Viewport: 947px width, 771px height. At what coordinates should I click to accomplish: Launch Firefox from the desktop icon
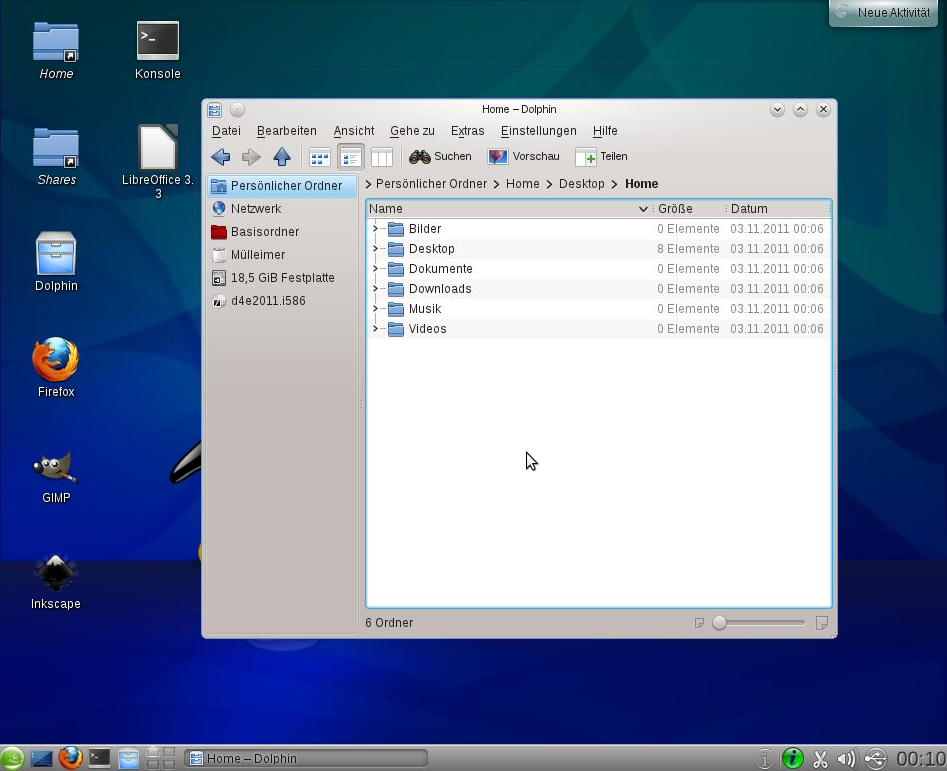tap(56, 368)
